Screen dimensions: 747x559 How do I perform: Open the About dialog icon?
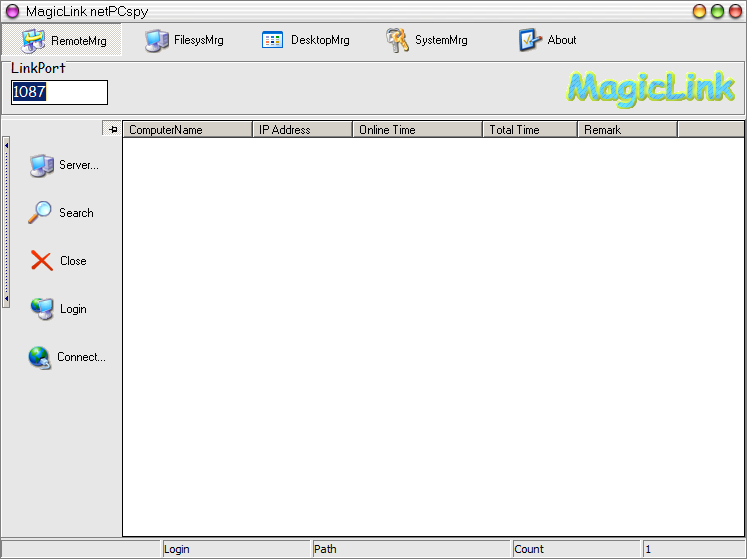point(529,40)
